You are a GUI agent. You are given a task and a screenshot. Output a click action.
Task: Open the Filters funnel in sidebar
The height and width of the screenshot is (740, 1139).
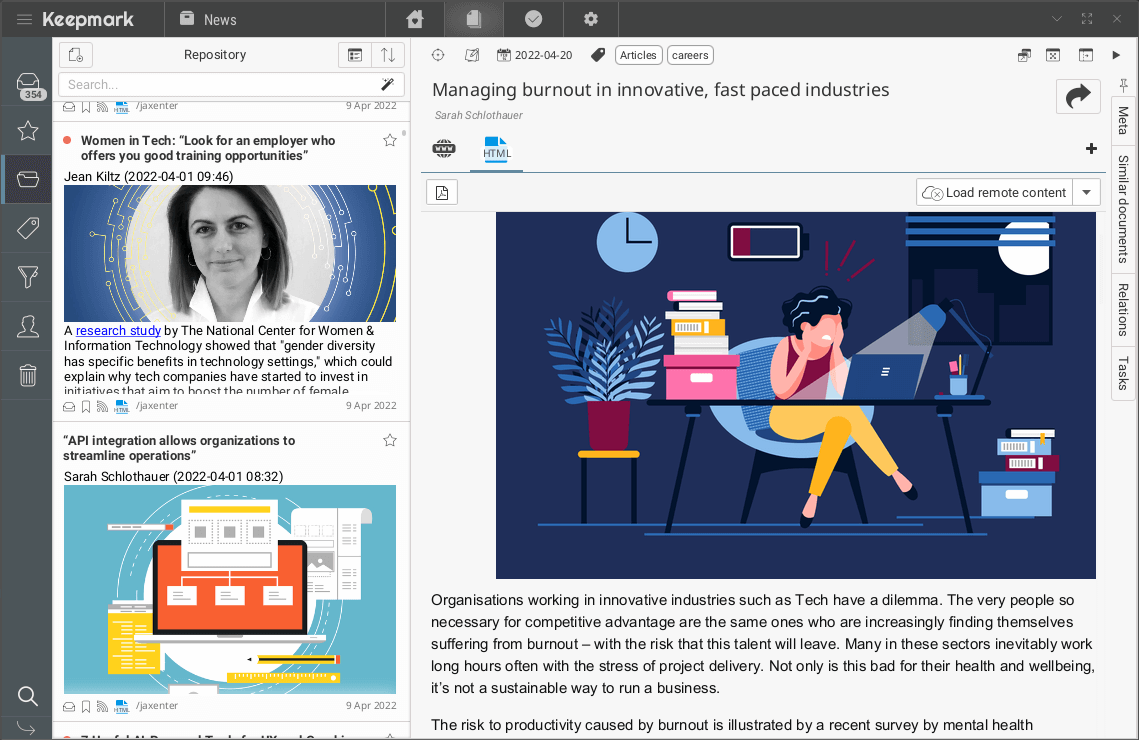[x=28, y=277]
